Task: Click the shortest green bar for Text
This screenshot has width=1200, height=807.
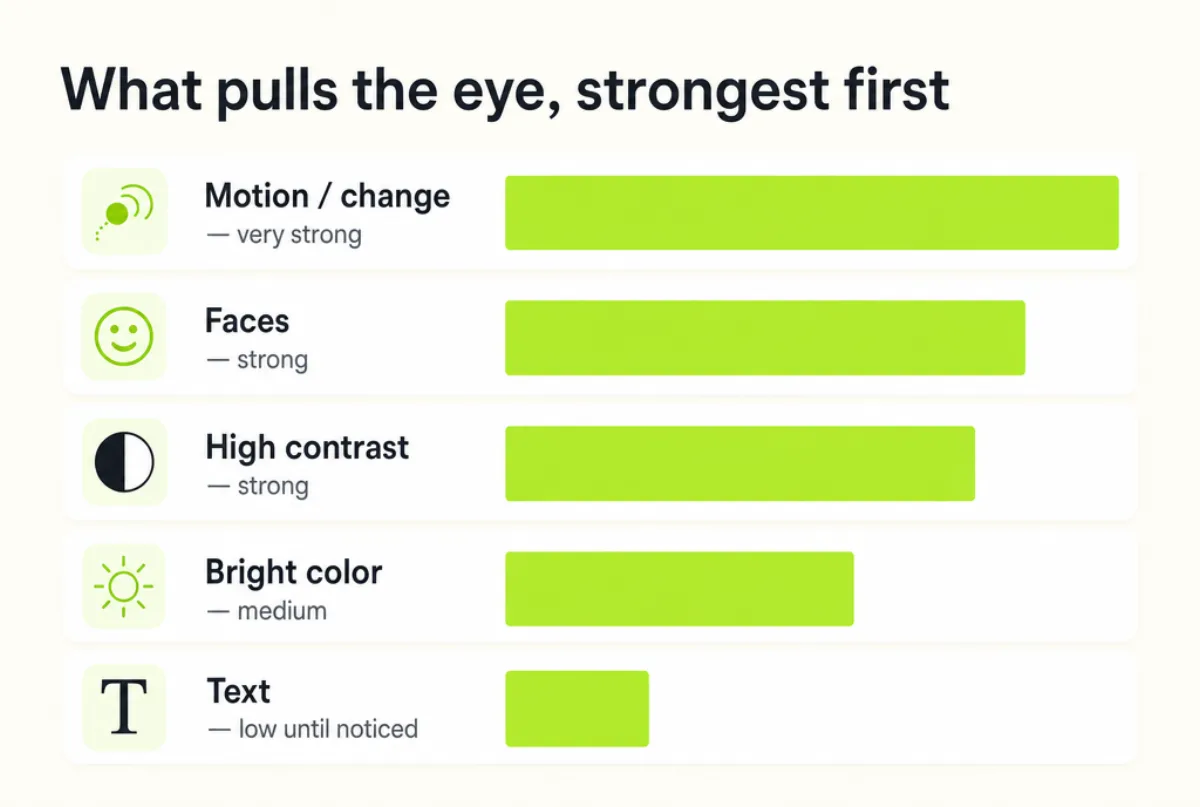Action: coord(577,708)
